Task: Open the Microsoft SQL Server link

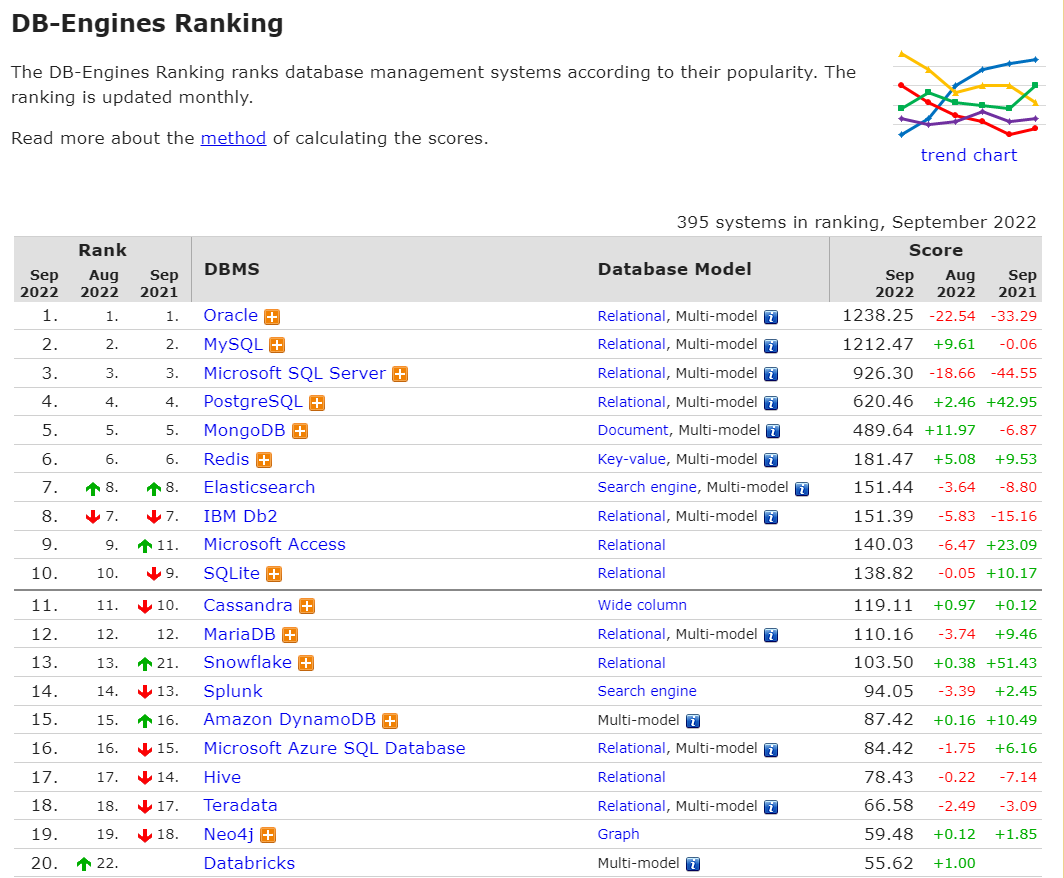Action: pos(294,373)
